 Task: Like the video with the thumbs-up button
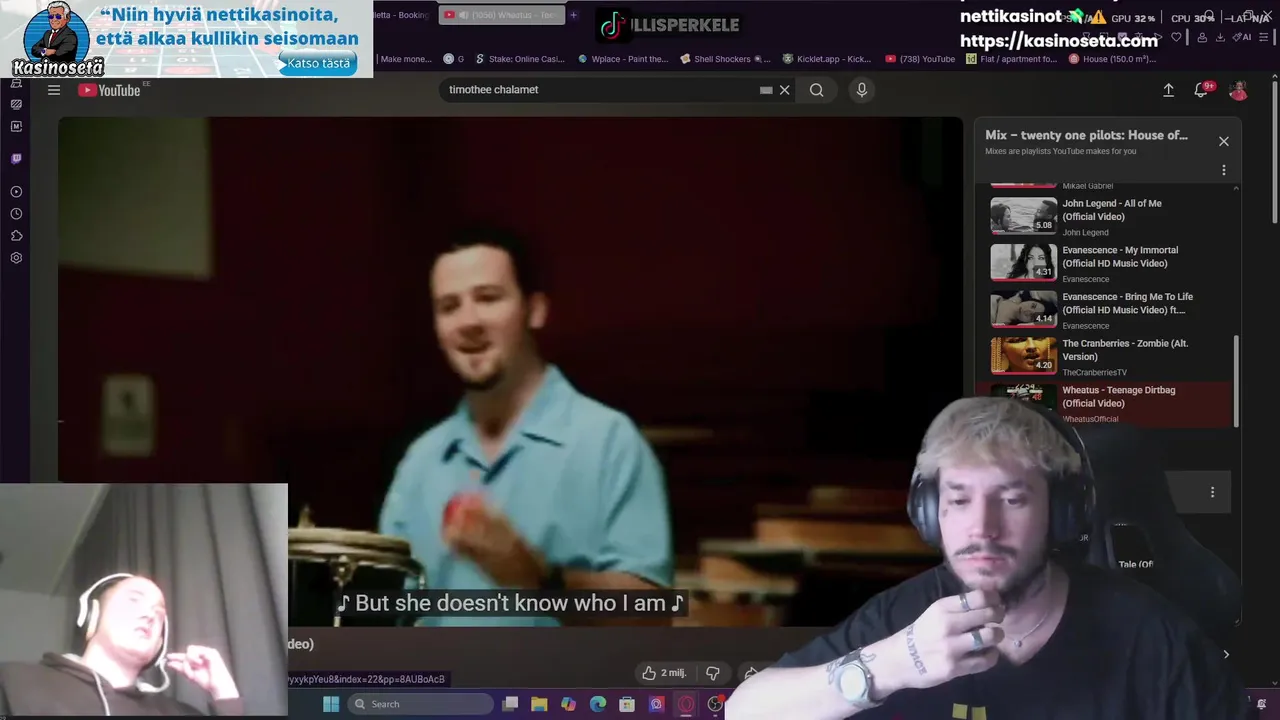click(664, 673)
